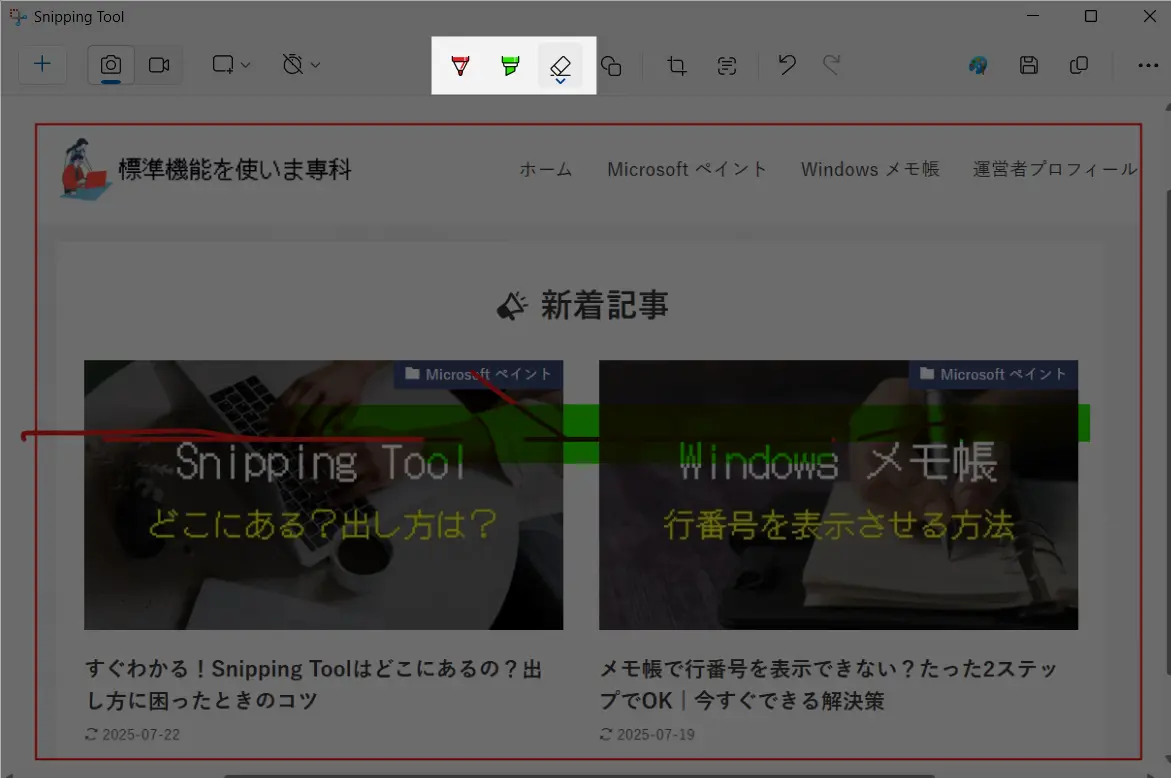Open the Text actions tool

(727, 66)
